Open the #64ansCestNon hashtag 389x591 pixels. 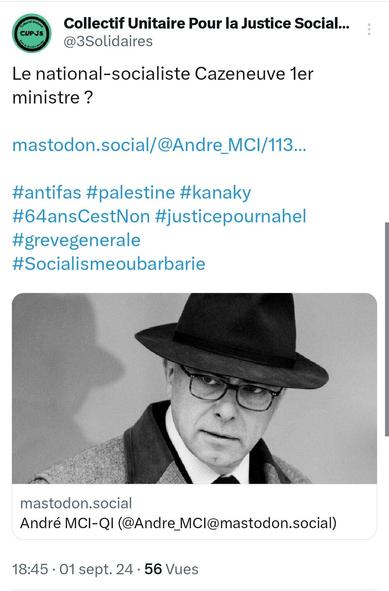click(x=81, y=216)
